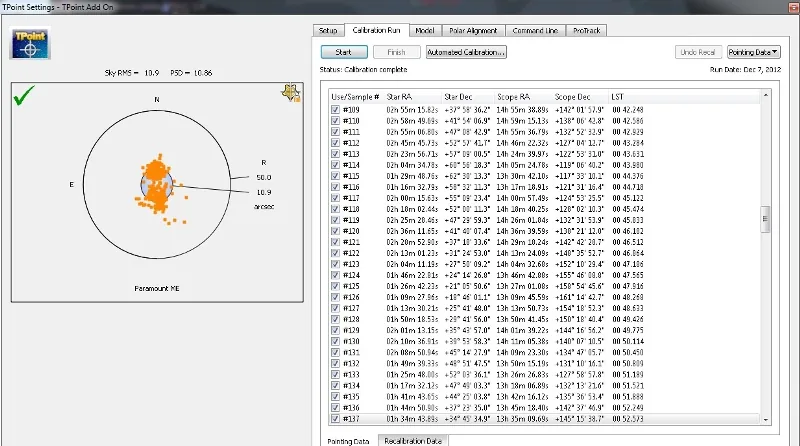
Task: Click the 50.0 radius label on plot
Action: point(264,178)
